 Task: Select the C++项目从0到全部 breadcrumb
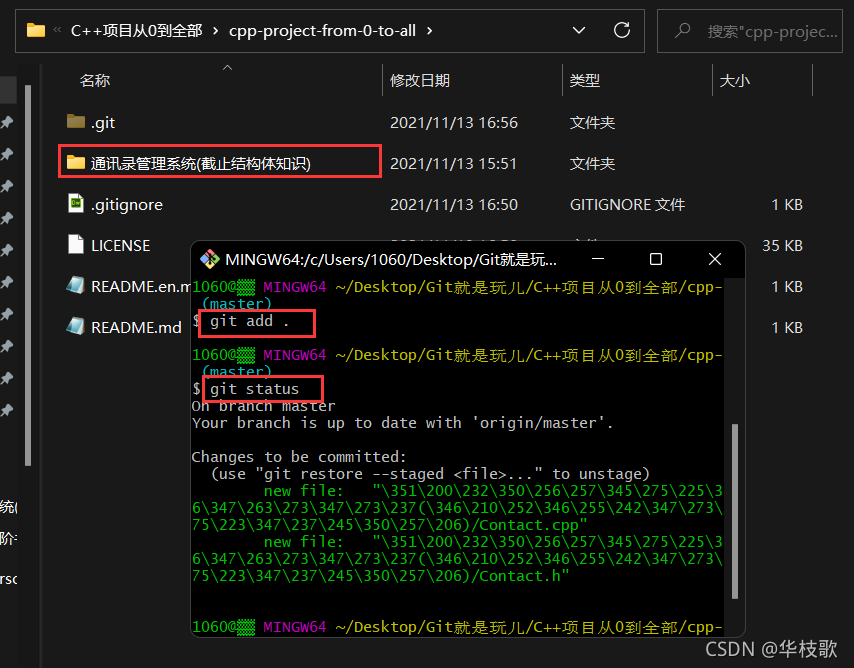(x=136, y=31)
